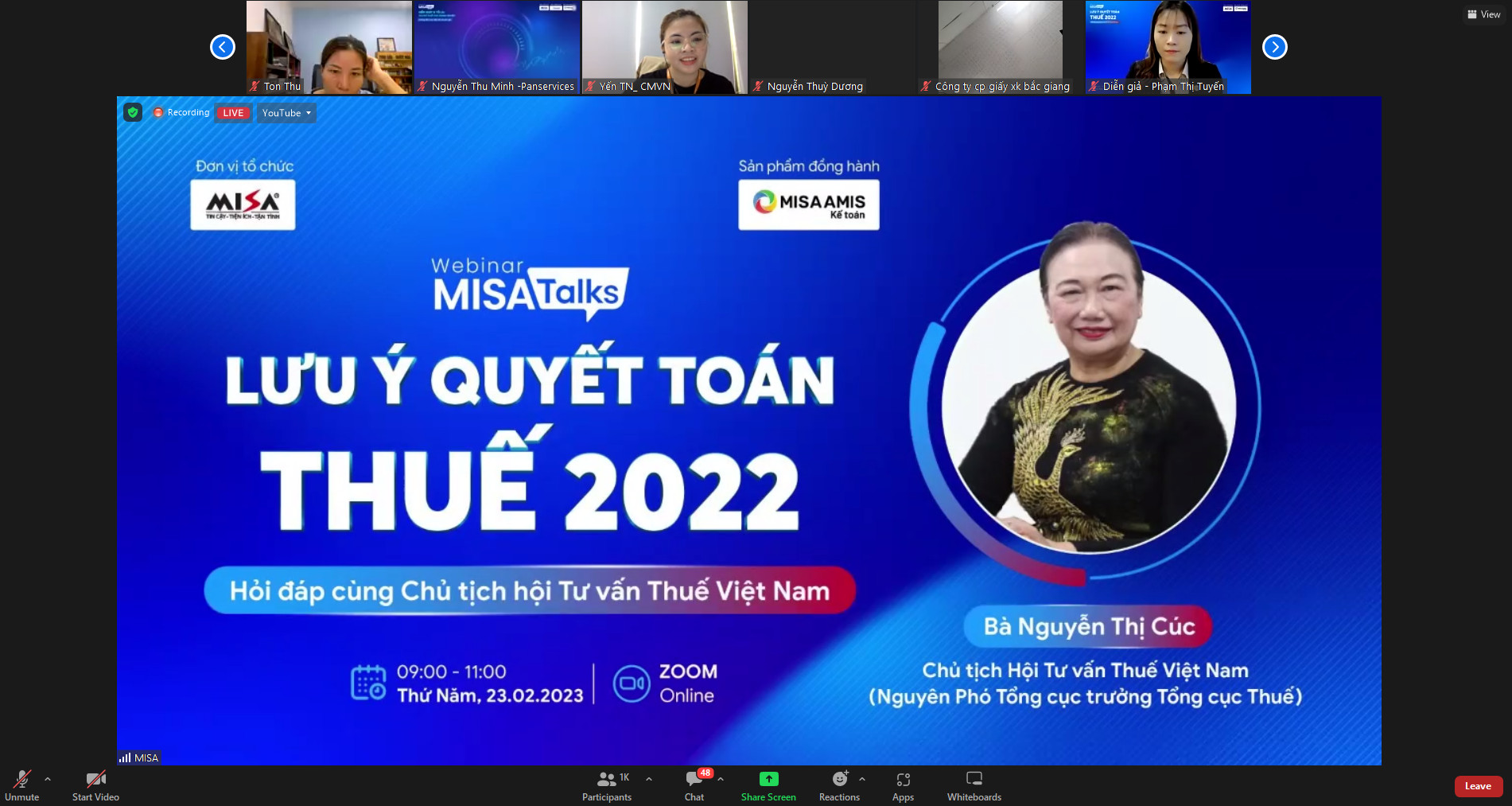Open the Participants panel
Screen dimensions: 1512x806
point(607,785)
